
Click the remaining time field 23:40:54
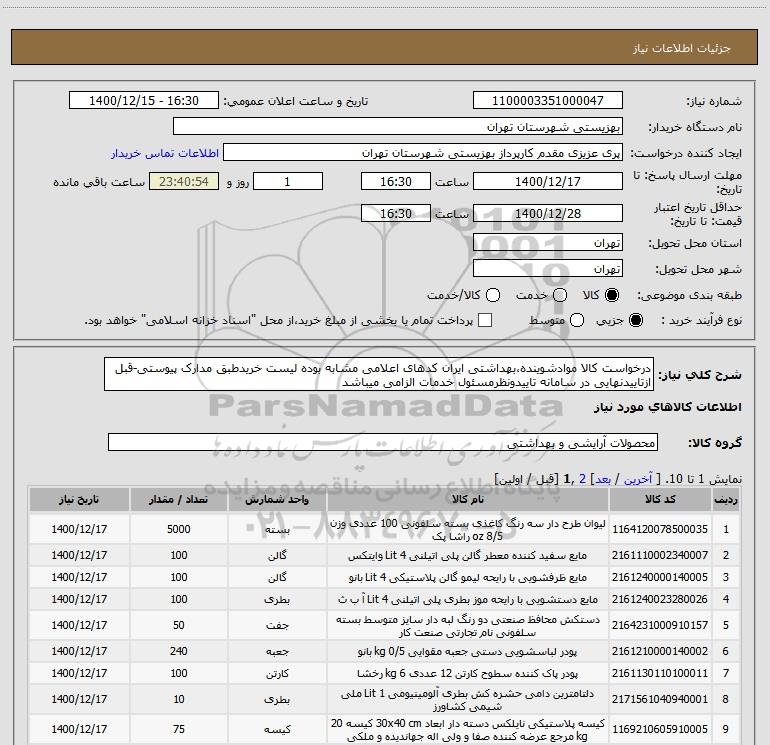[184, 181]
